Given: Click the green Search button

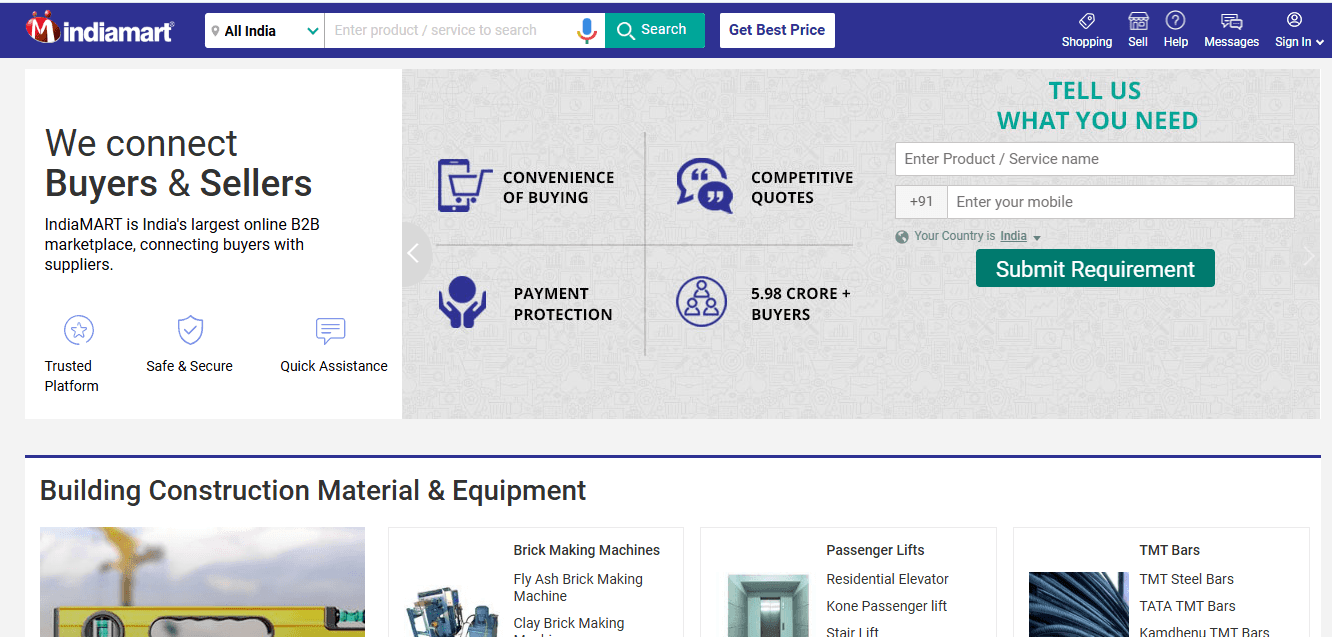Looking at the screenshot, I should tap(655, 30).
